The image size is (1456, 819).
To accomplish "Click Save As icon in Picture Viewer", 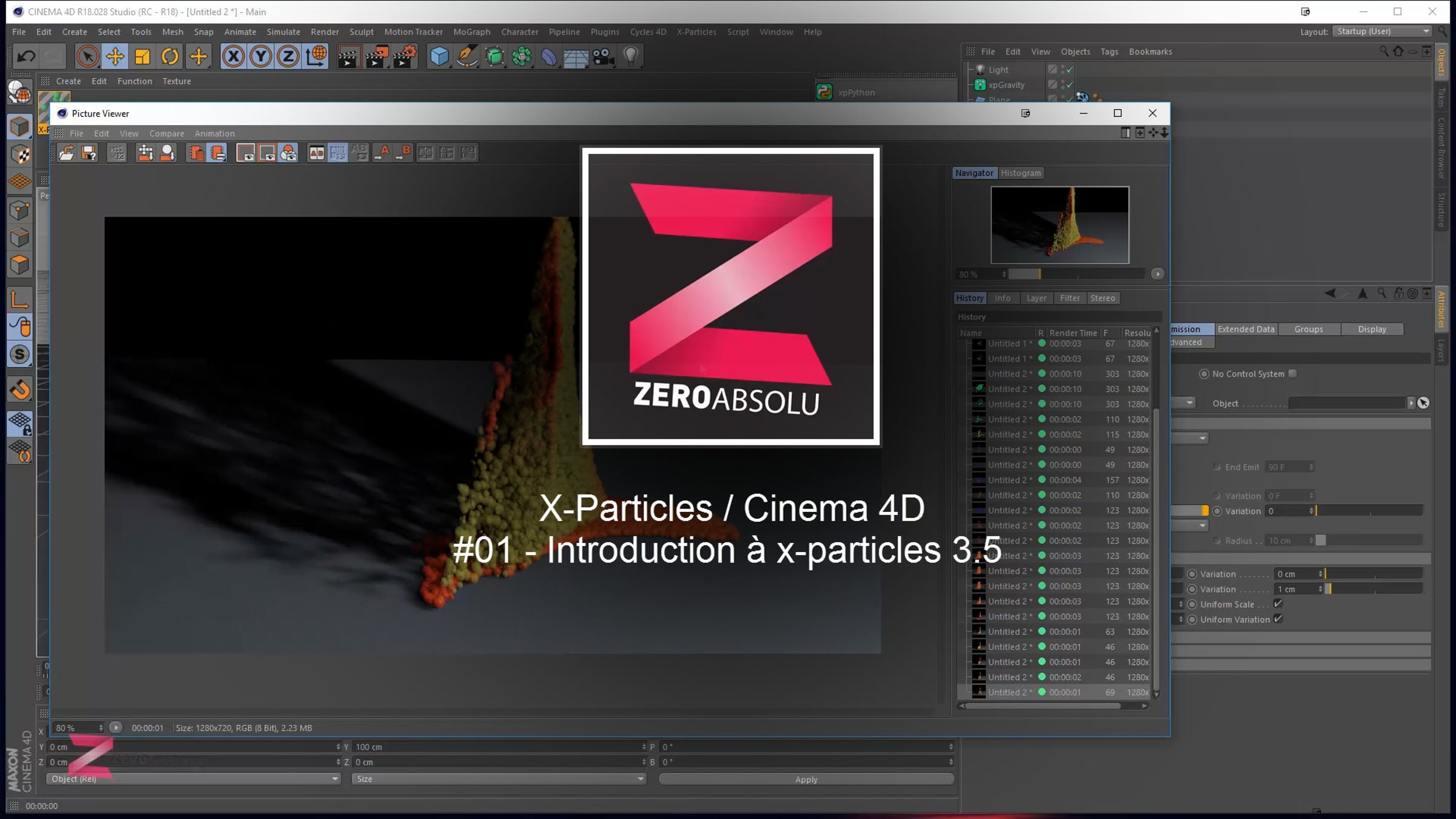I will [x=89, y=153].
